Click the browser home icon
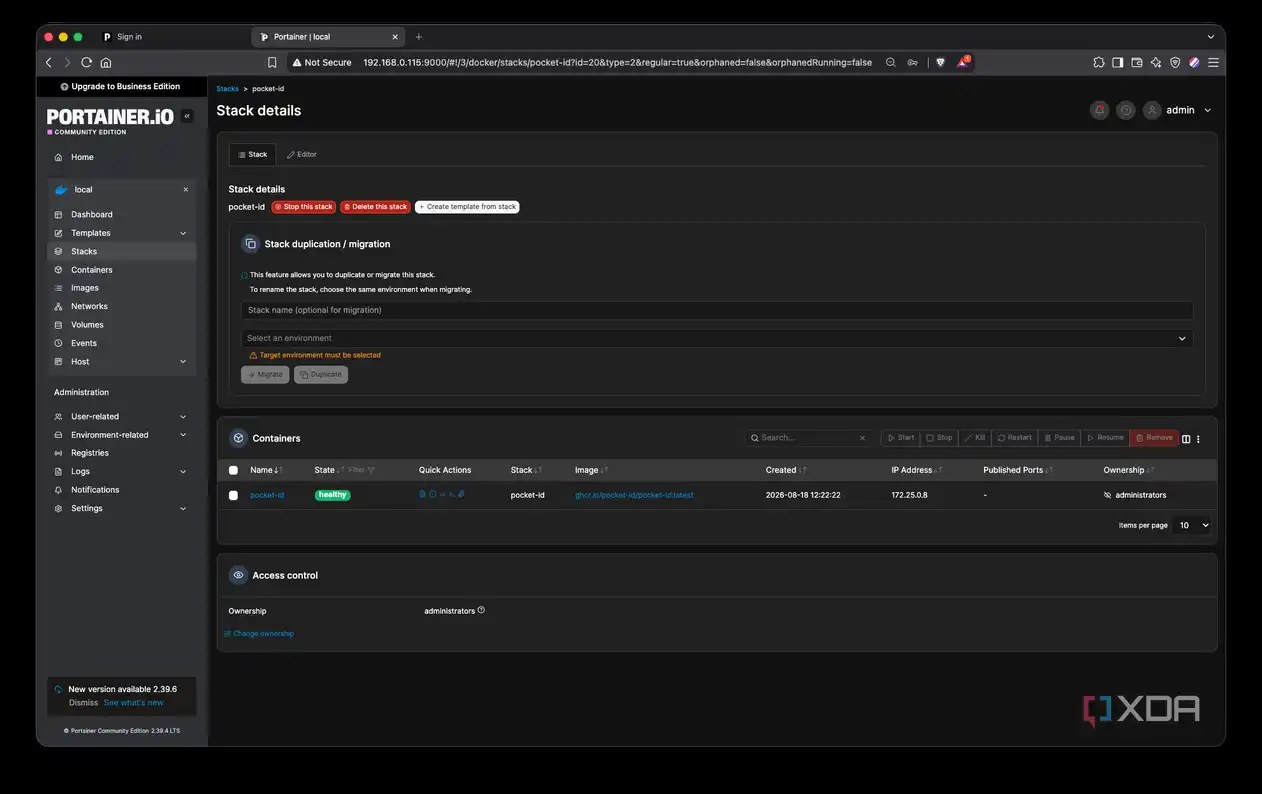The width and height of the screenshot is (1262, 794). tap(106, 62)
